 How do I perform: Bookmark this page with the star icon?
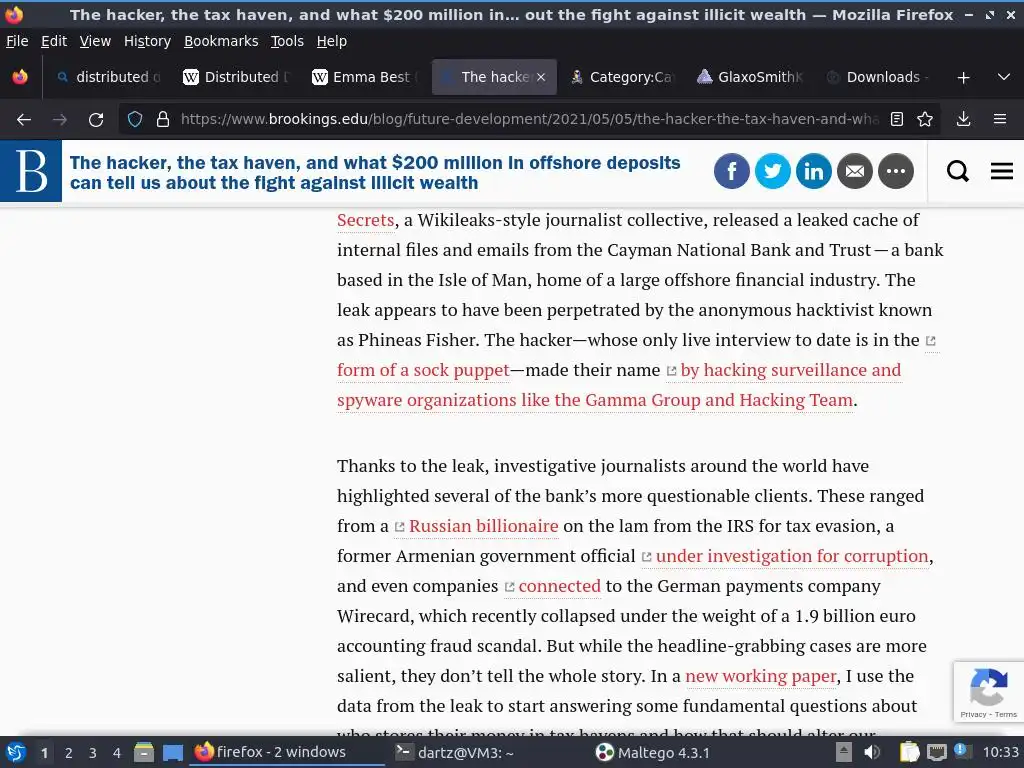925,120
